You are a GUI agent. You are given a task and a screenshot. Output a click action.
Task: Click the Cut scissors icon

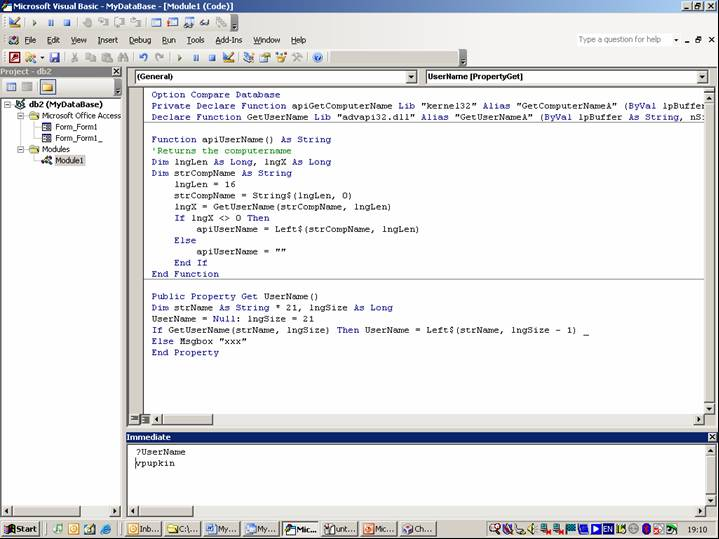tap(74, 58)
